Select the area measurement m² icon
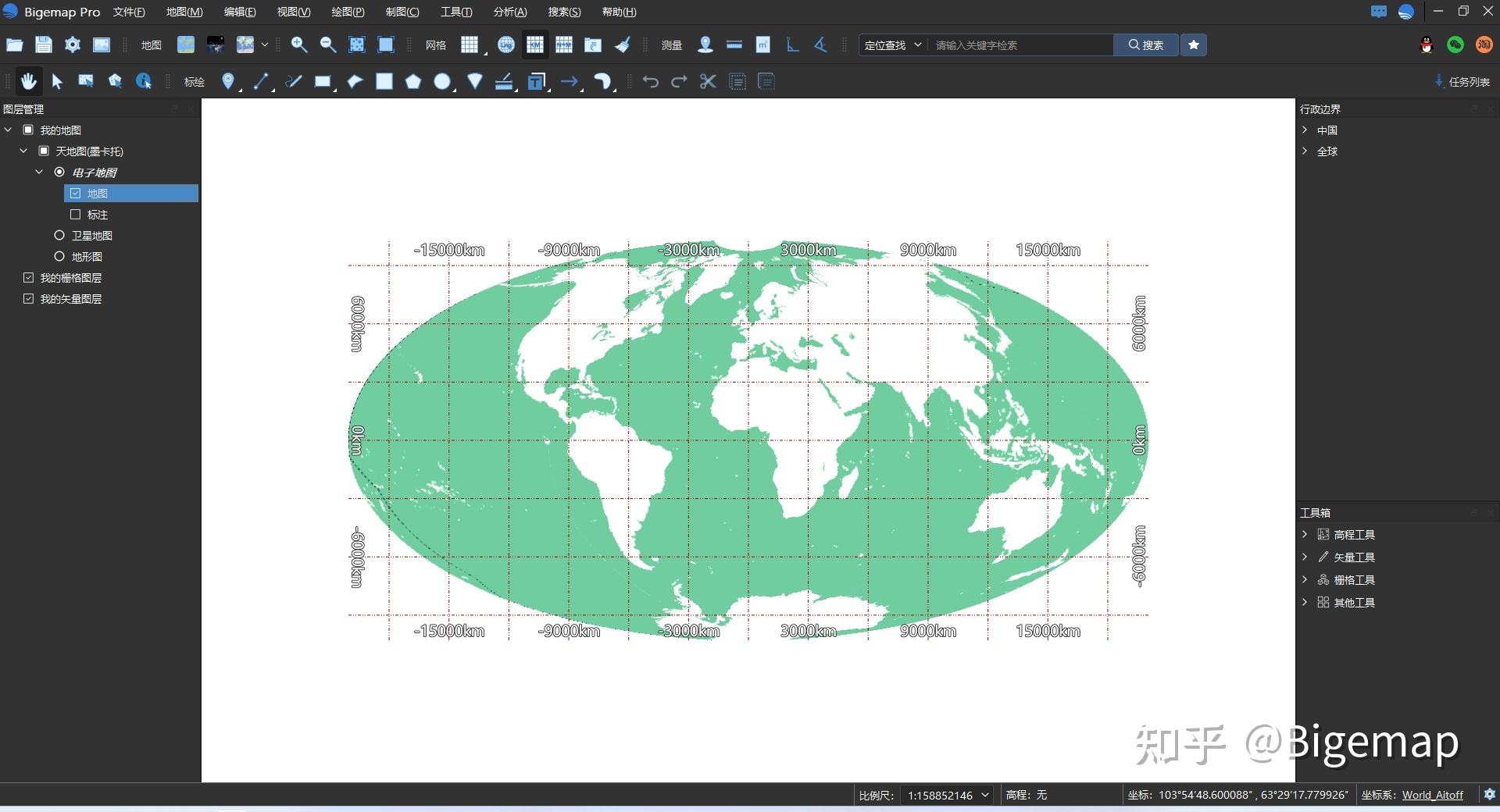 [763, 45]
